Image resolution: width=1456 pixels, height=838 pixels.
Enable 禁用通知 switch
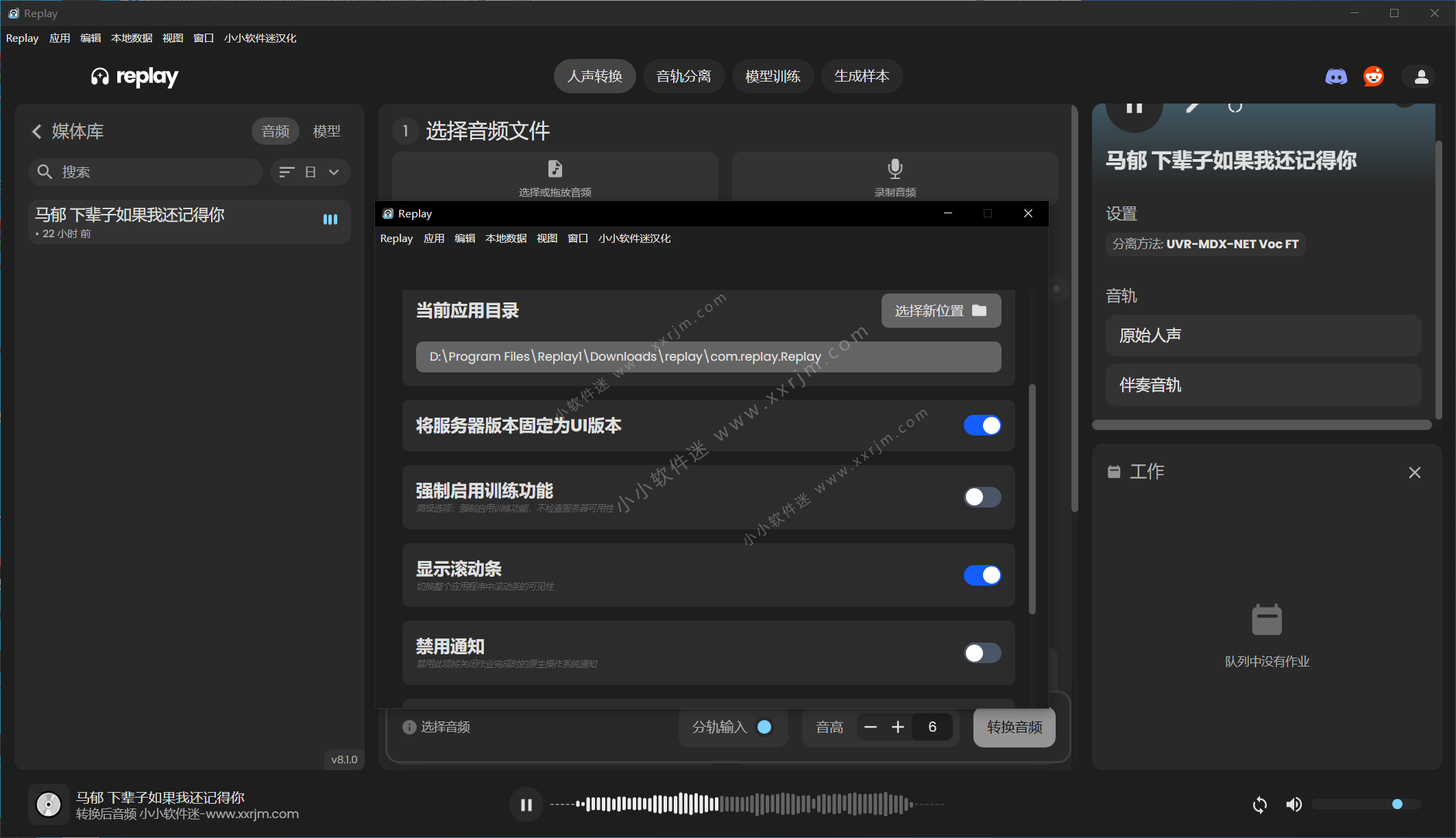pos(982,653)
